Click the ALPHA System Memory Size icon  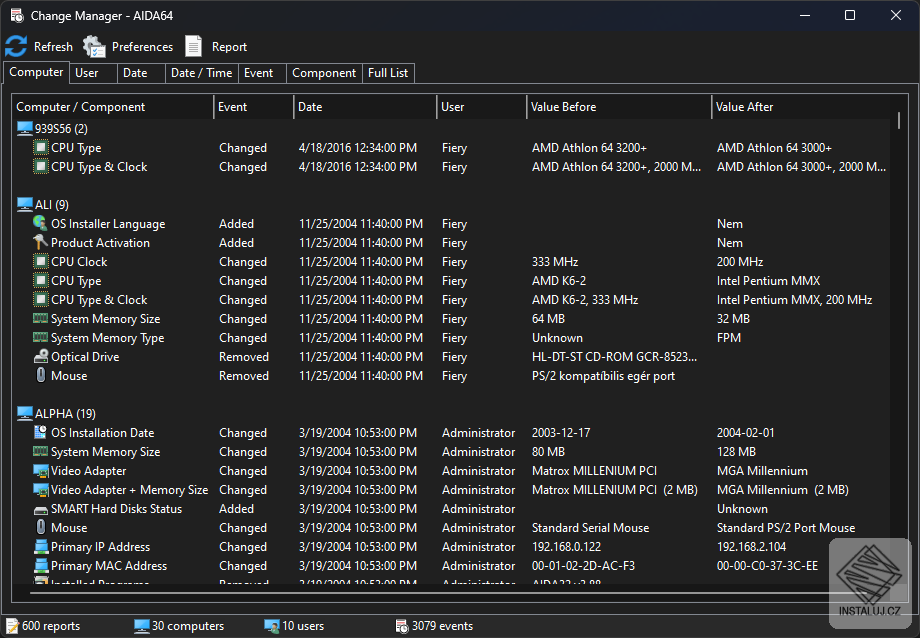click(x=40, y=451)
